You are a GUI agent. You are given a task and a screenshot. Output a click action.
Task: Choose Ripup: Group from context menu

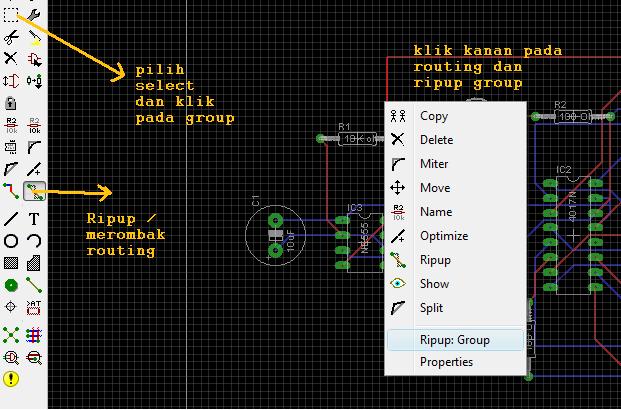tap(454, 340)
